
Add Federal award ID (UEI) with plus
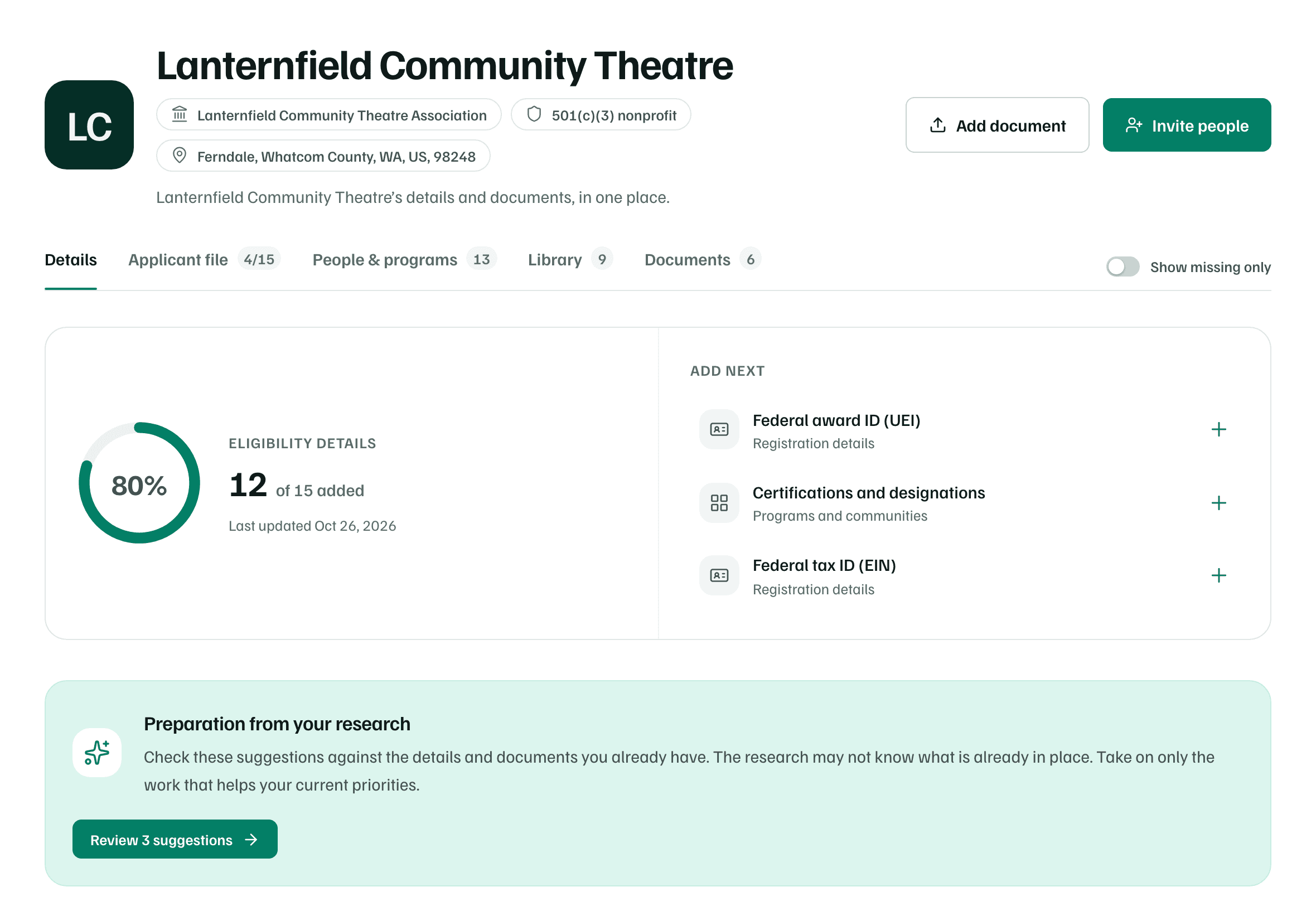coord(1218,429)
